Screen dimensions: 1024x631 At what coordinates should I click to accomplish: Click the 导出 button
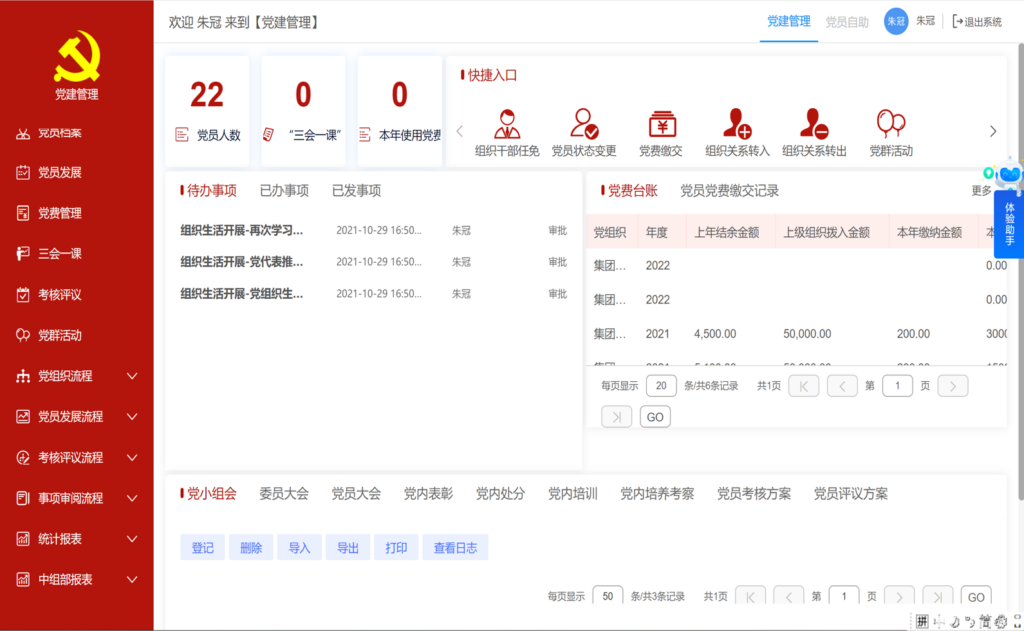pyautogui.click(x=347, y=548)
